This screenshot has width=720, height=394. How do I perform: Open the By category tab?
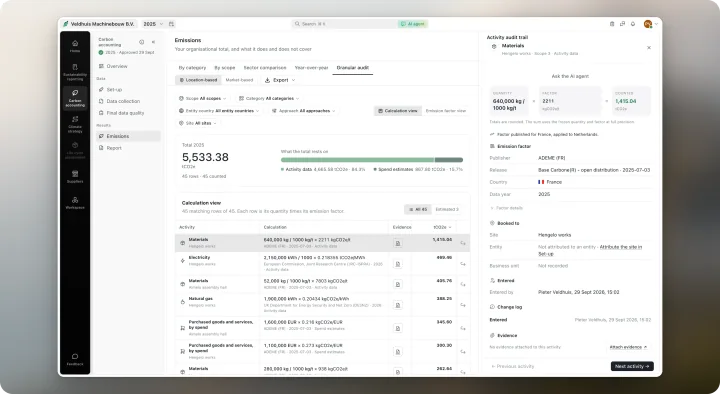tap(192, 68)
